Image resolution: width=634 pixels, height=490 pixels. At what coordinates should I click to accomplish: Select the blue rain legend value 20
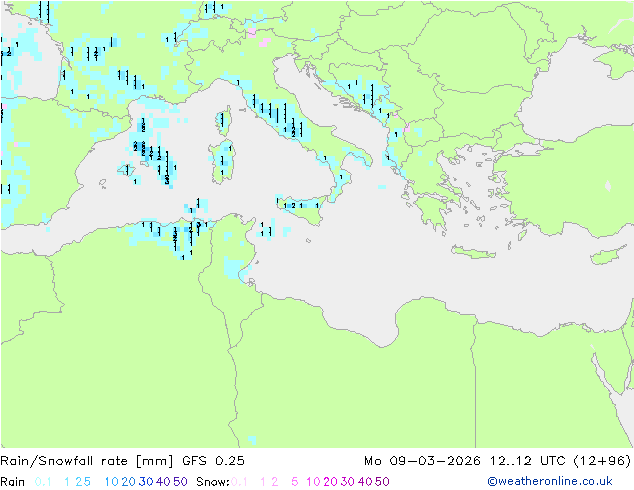(x=129, y=482)
